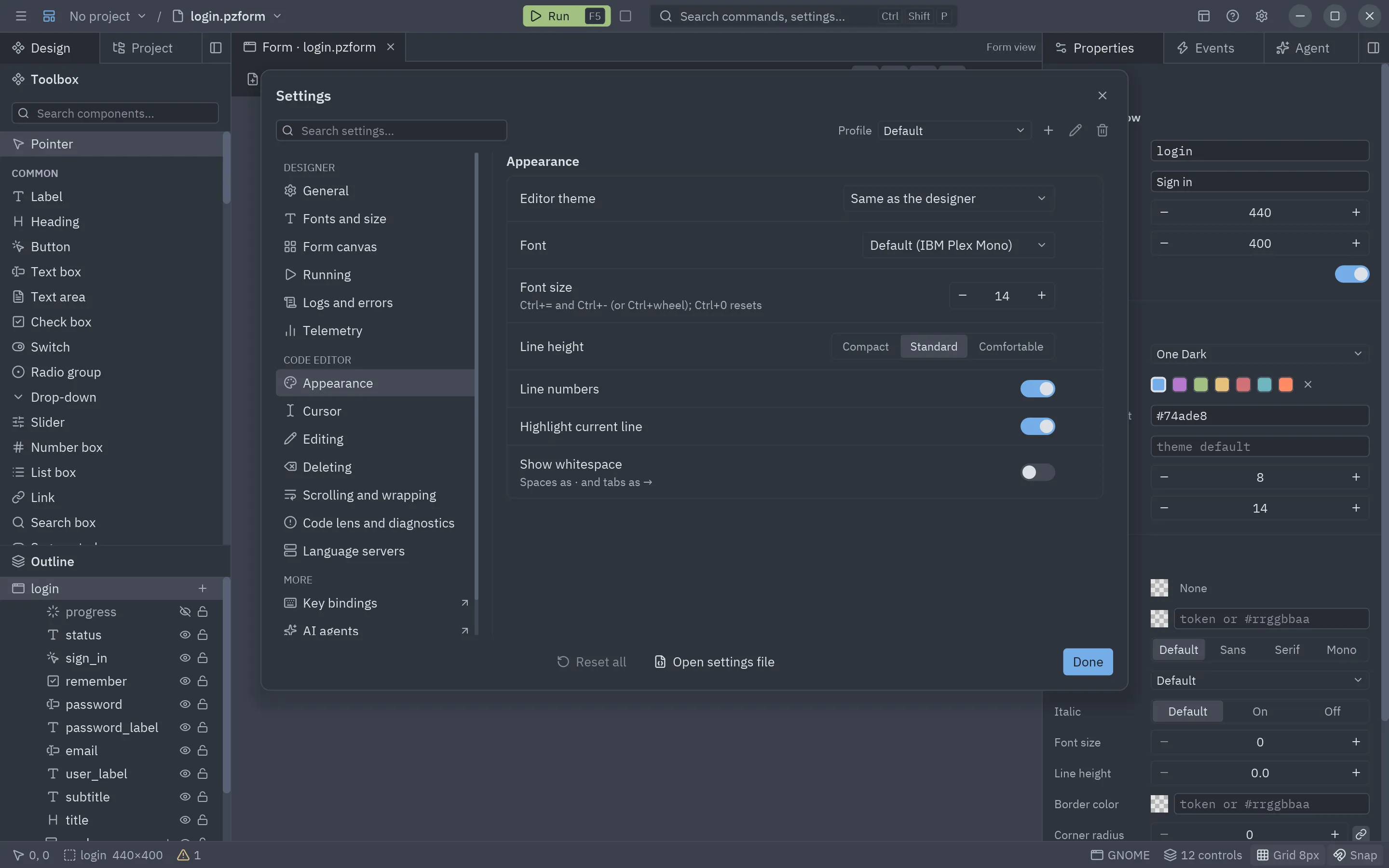Rename profile using the pencil icon

1075,130
